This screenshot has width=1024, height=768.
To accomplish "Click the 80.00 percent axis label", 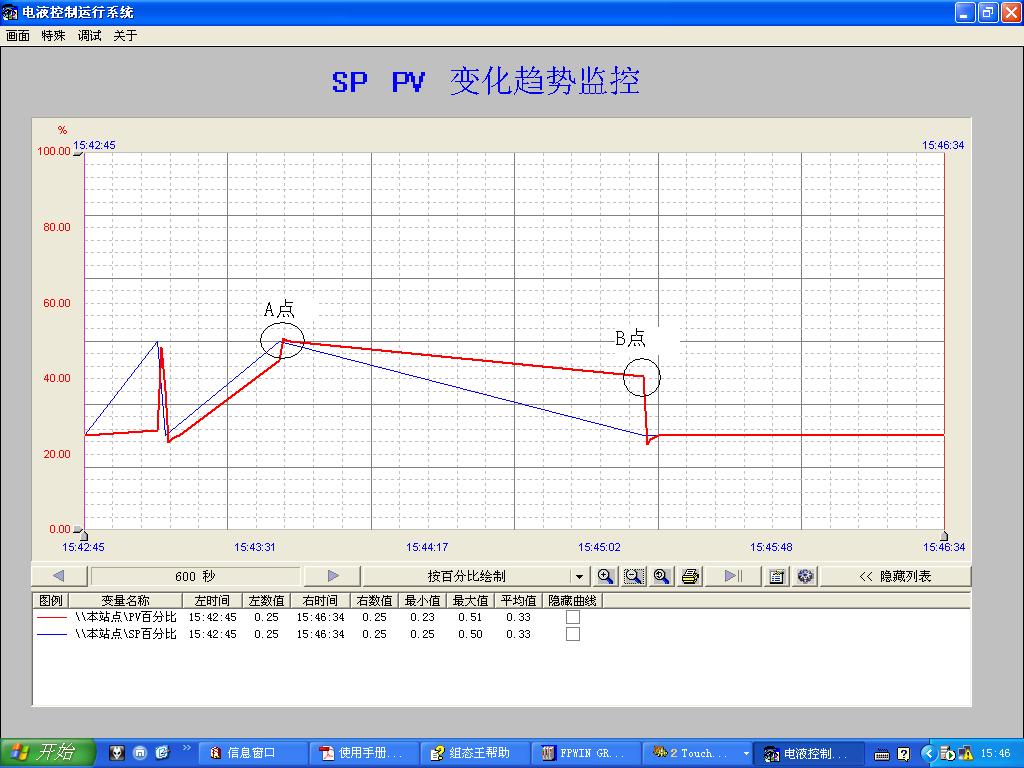I will pos(57,227).
